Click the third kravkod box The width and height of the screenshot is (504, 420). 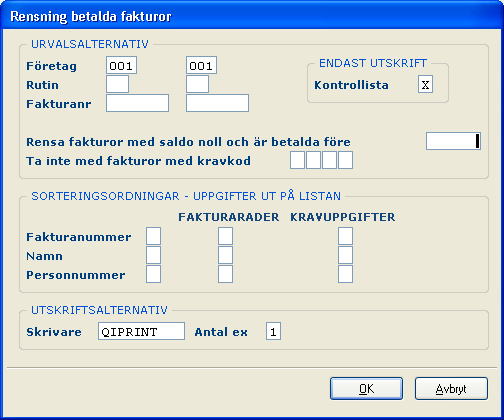click(329, 160)
